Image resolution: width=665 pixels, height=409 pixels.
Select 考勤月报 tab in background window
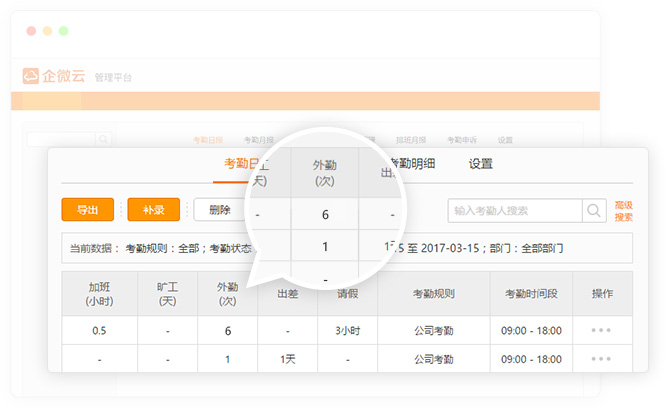coord(259,140)
